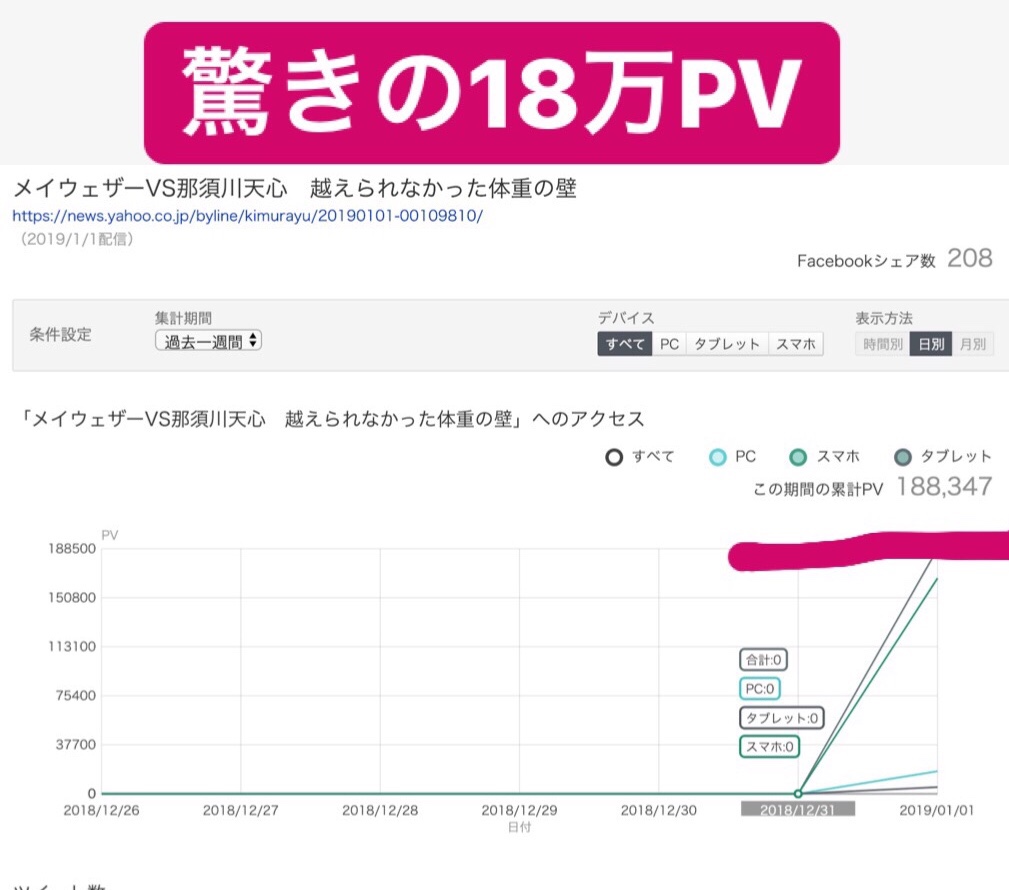Click the 2018/12/31 highlighted date label
Screen dimensions: 1009x890
[x=798, y=809]
